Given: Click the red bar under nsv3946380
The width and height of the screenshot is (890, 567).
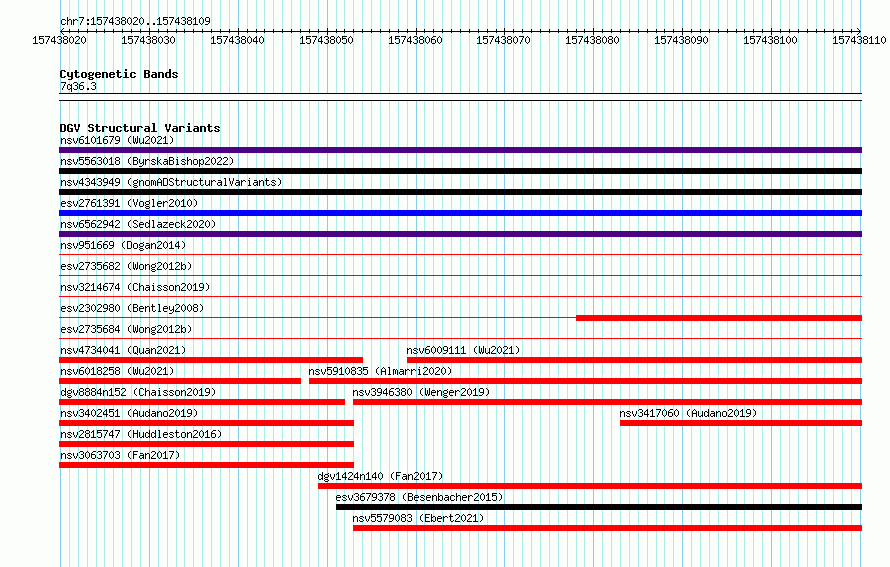Looking at the screenshot, I should coord(607,402).
